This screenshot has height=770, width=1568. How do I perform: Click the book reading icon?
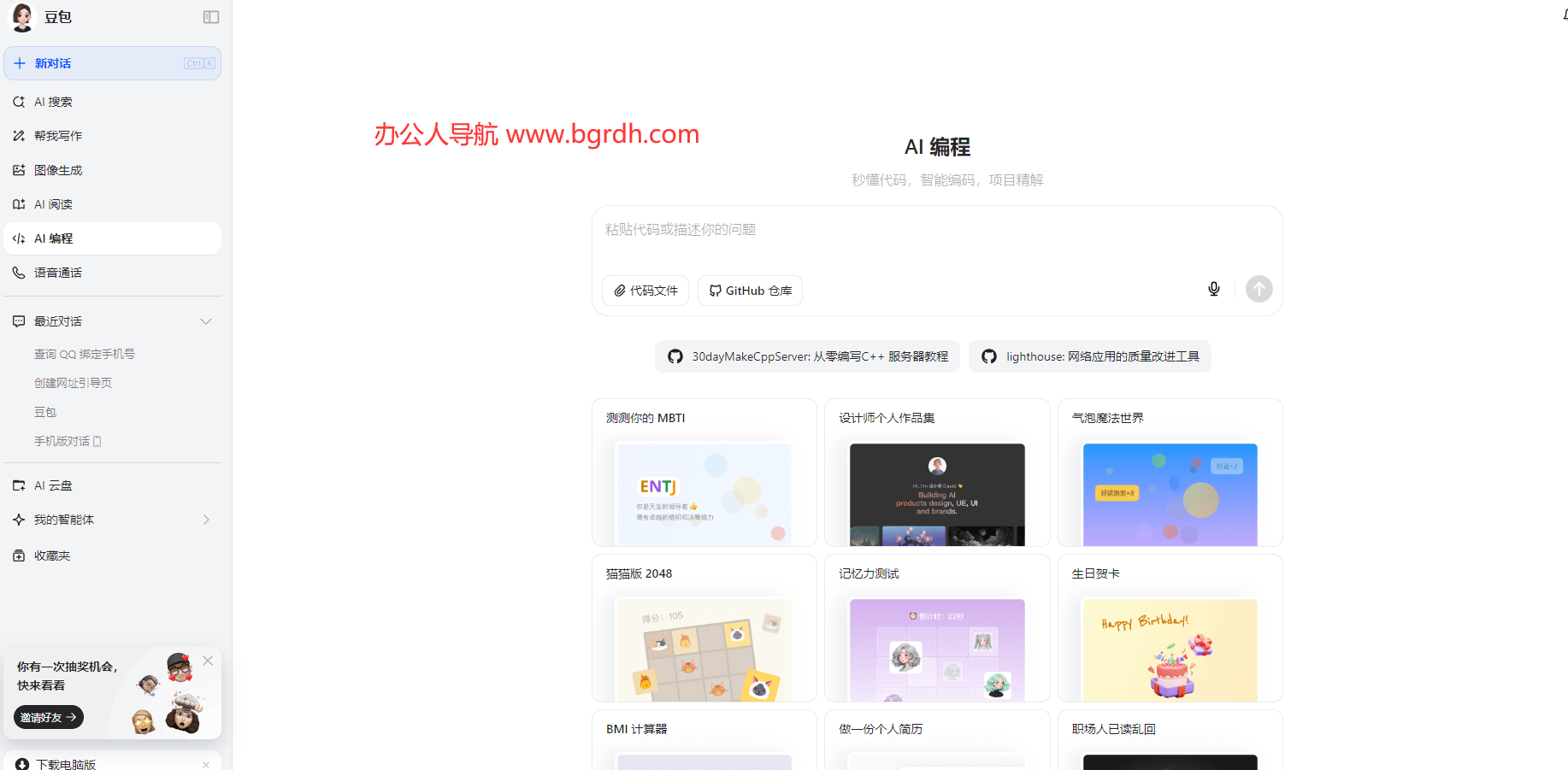[x=19, y=204]
